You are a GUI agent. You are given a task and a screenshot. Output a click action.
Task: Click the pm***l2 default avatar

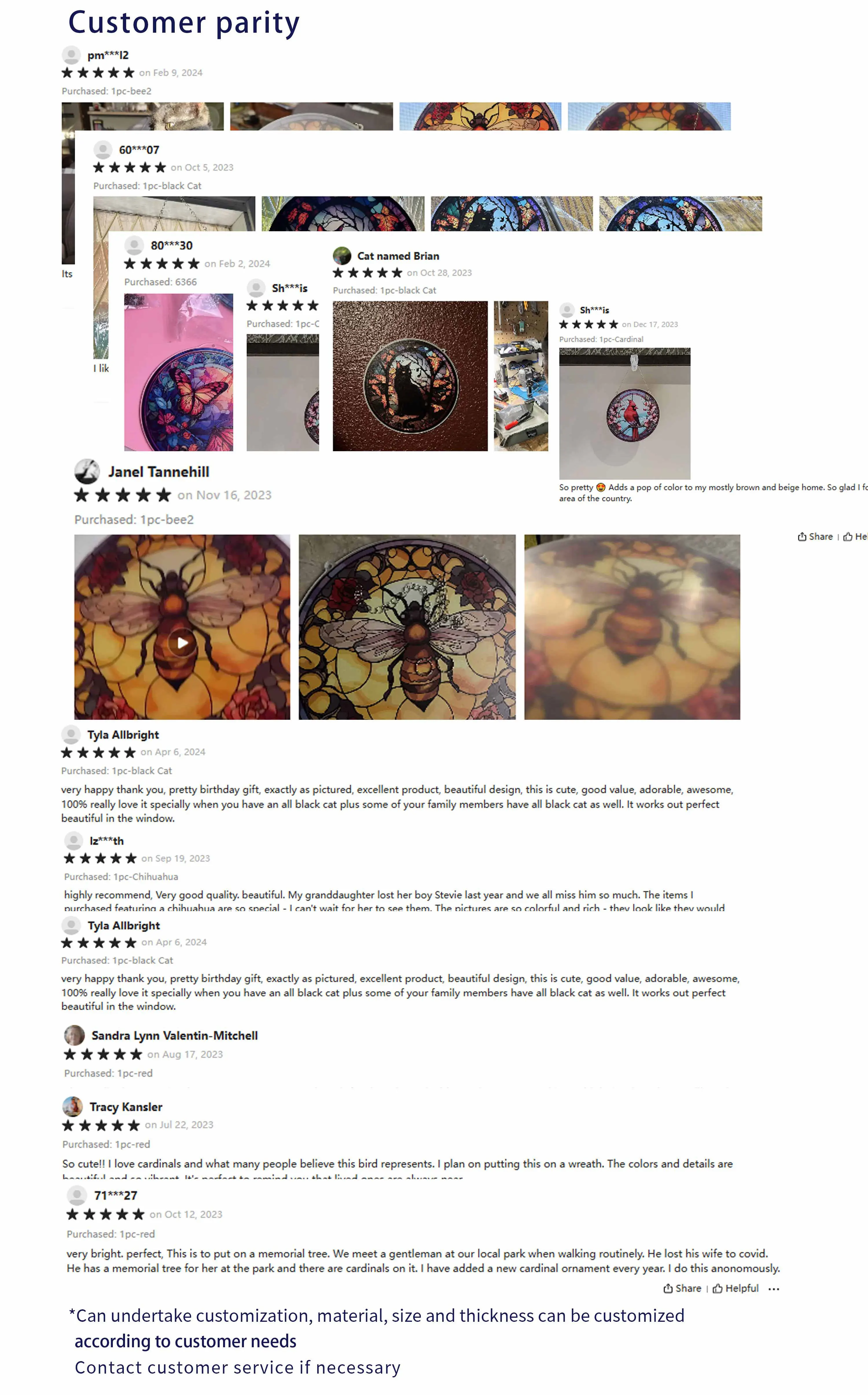click(71, 55)
